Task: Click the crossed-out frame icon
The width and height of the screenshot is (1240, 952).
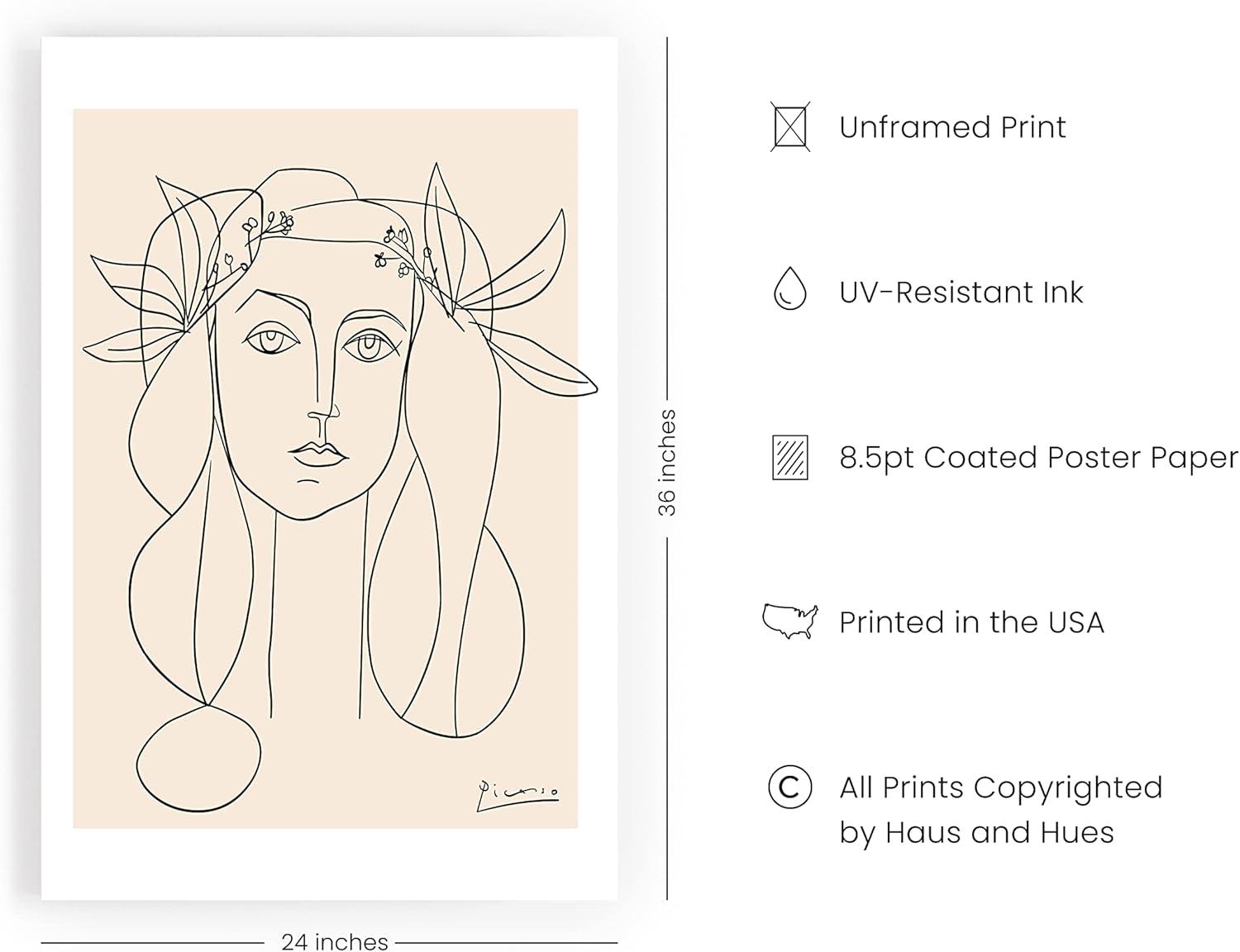Action: tap(790, 126)
